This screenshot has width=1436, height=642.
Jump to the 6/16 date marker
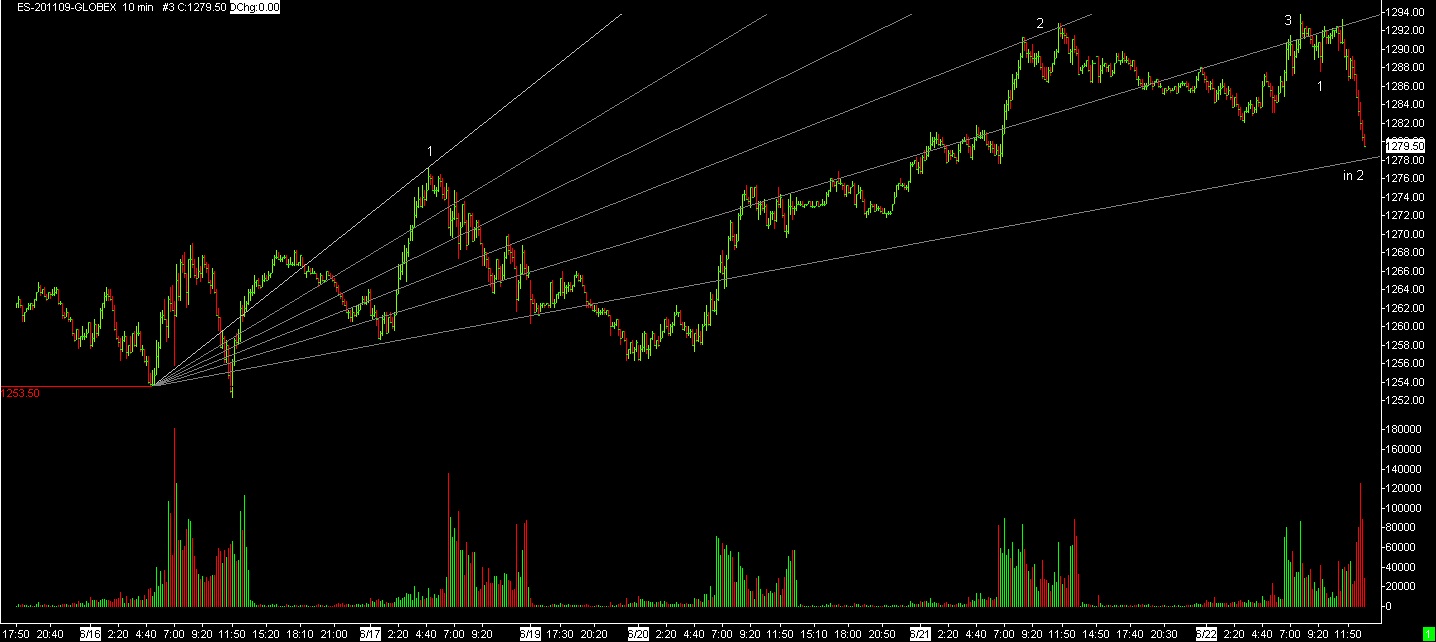point(90,634)
